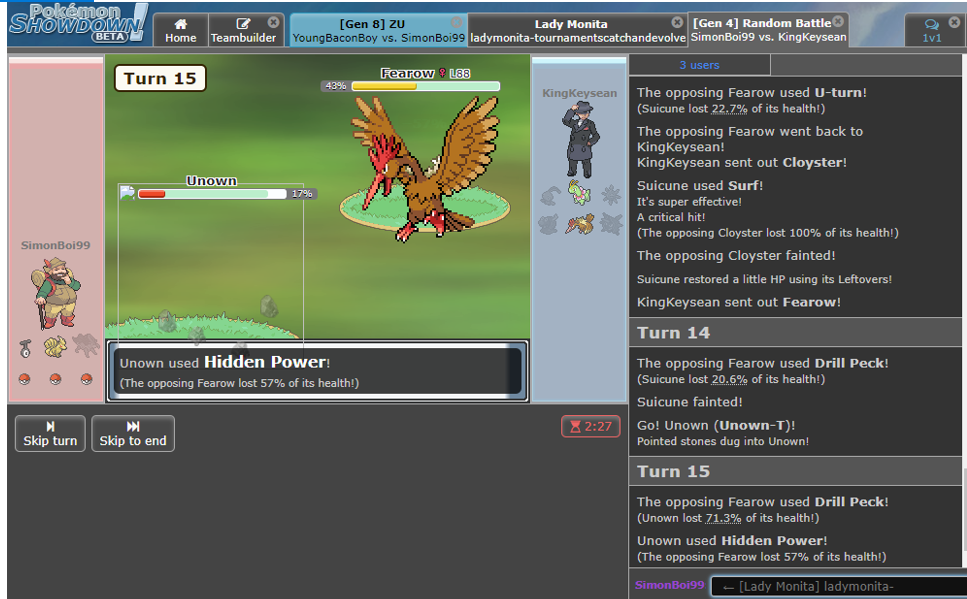Click the Pokémon Showdown BETA logo
967x599 pixels.
78,23
